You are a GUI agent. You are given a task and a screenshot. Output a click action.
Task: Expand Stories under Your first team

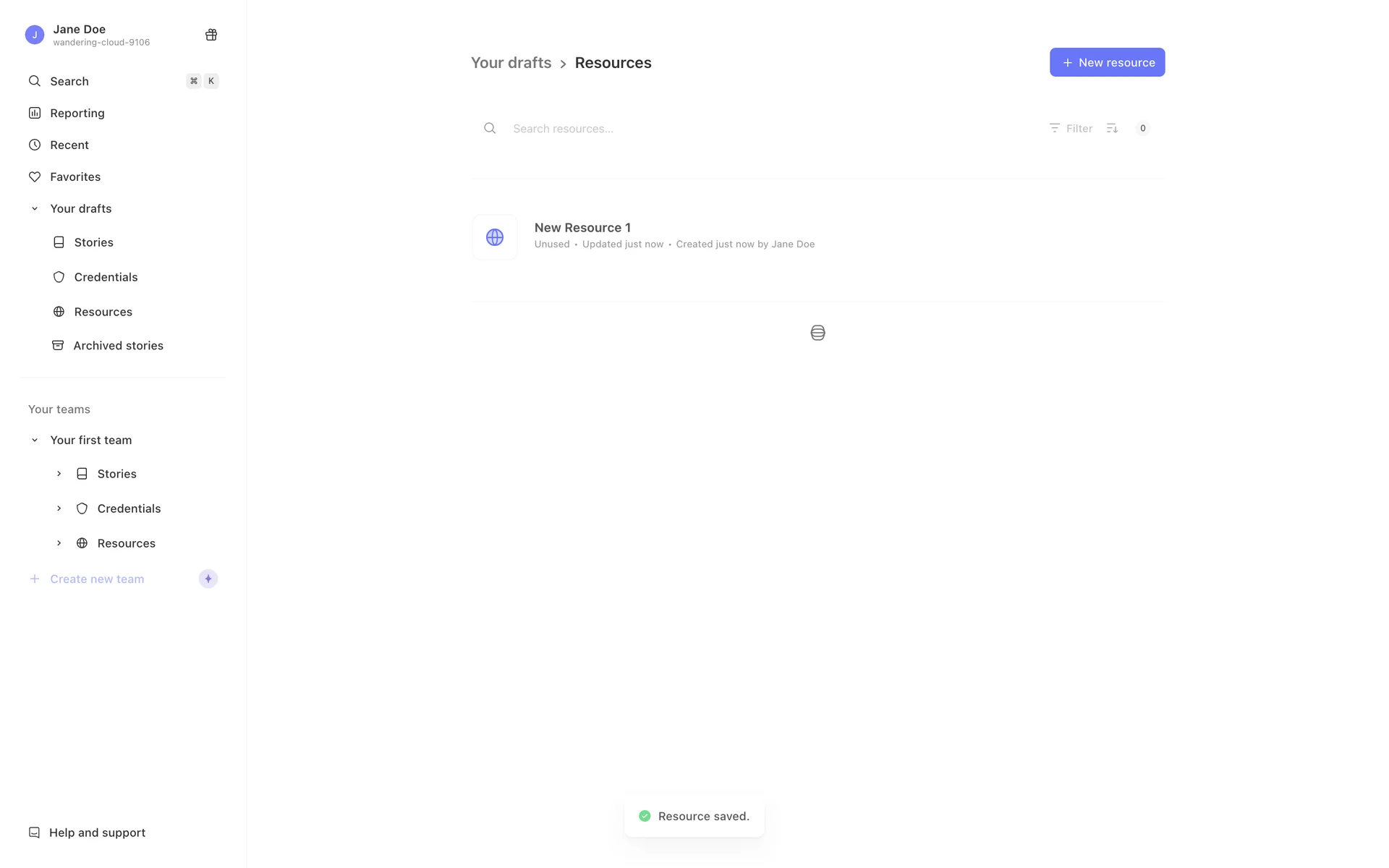coord(59,474)
